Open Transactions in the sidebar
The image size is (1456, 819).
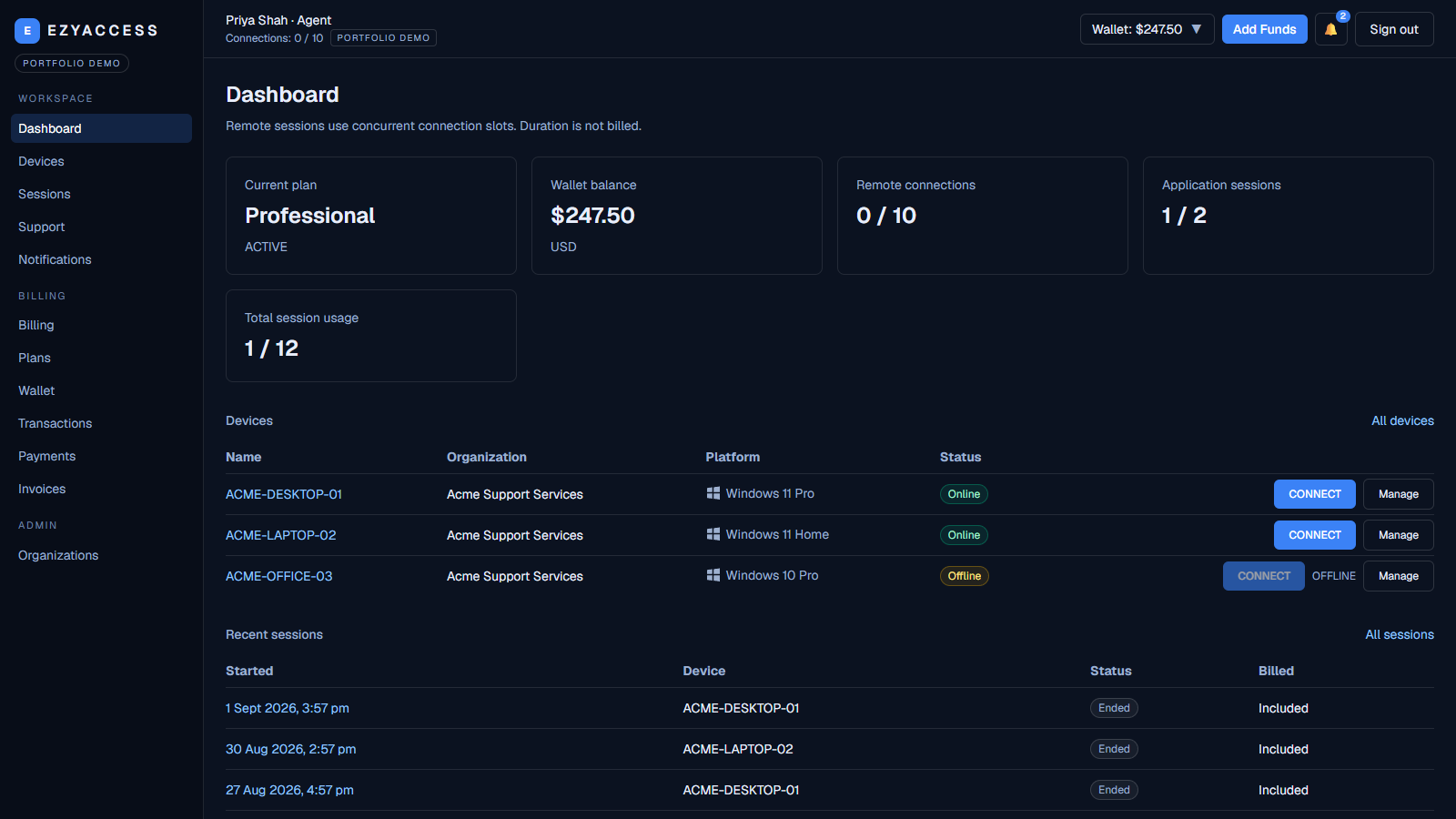(x=101, y=423)
